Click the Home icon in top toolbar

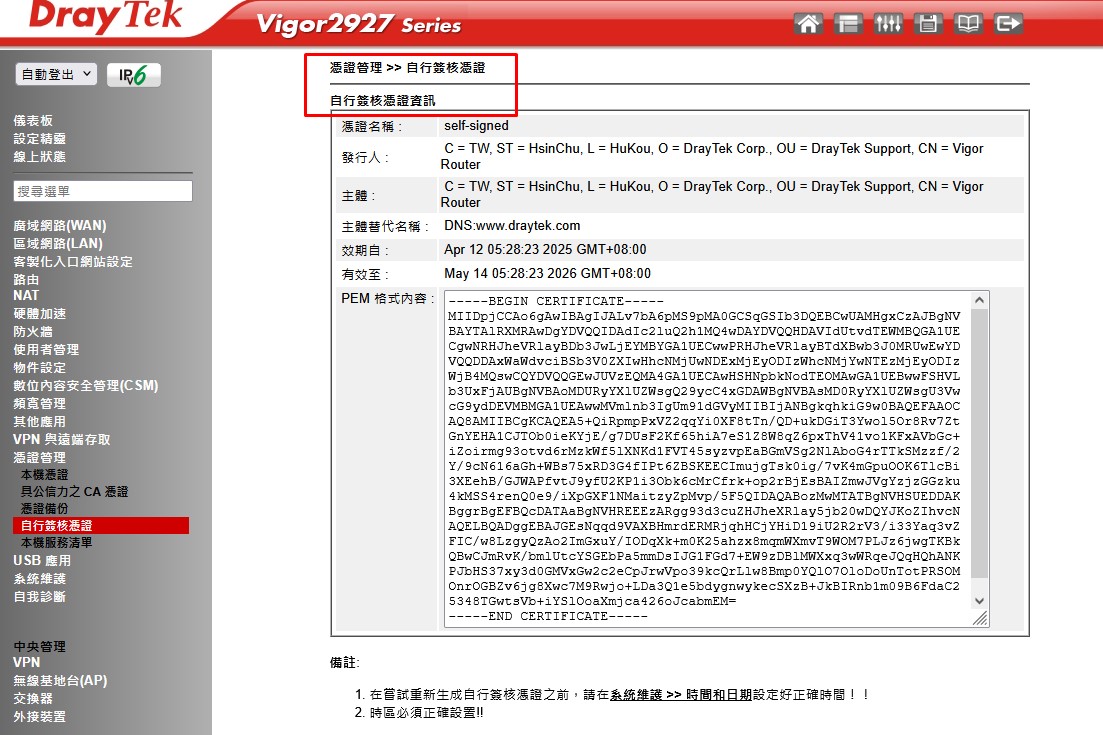[809, 24]
